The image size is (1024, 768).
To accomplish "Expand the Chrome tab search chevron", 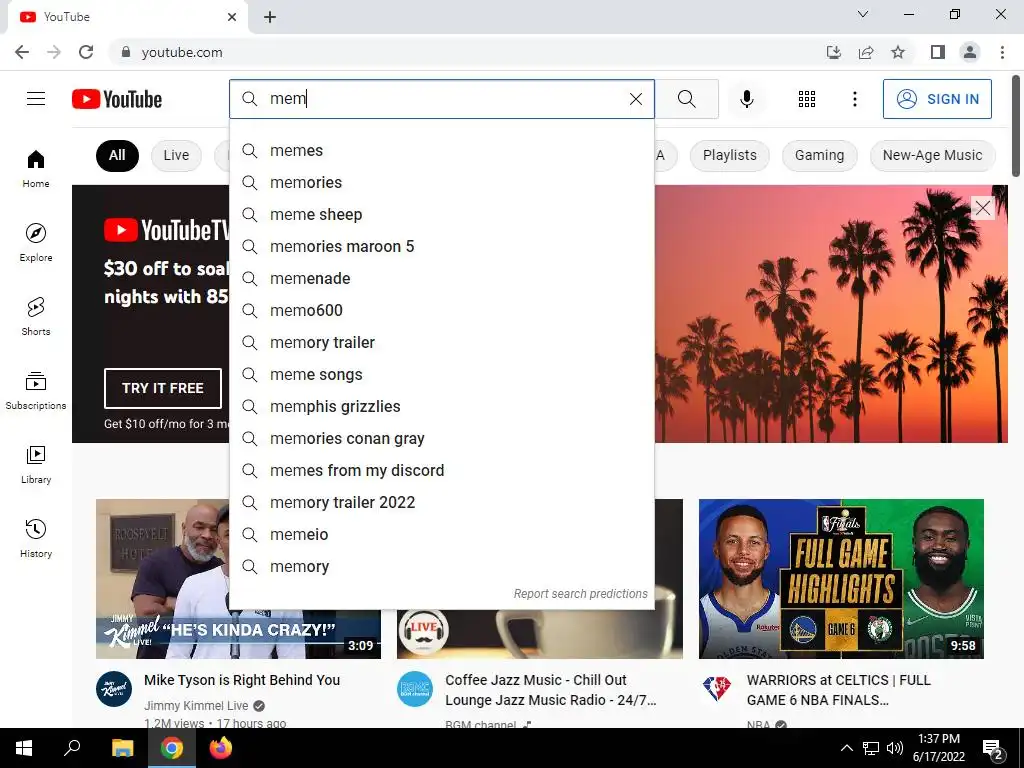I will tap(863, 14).
